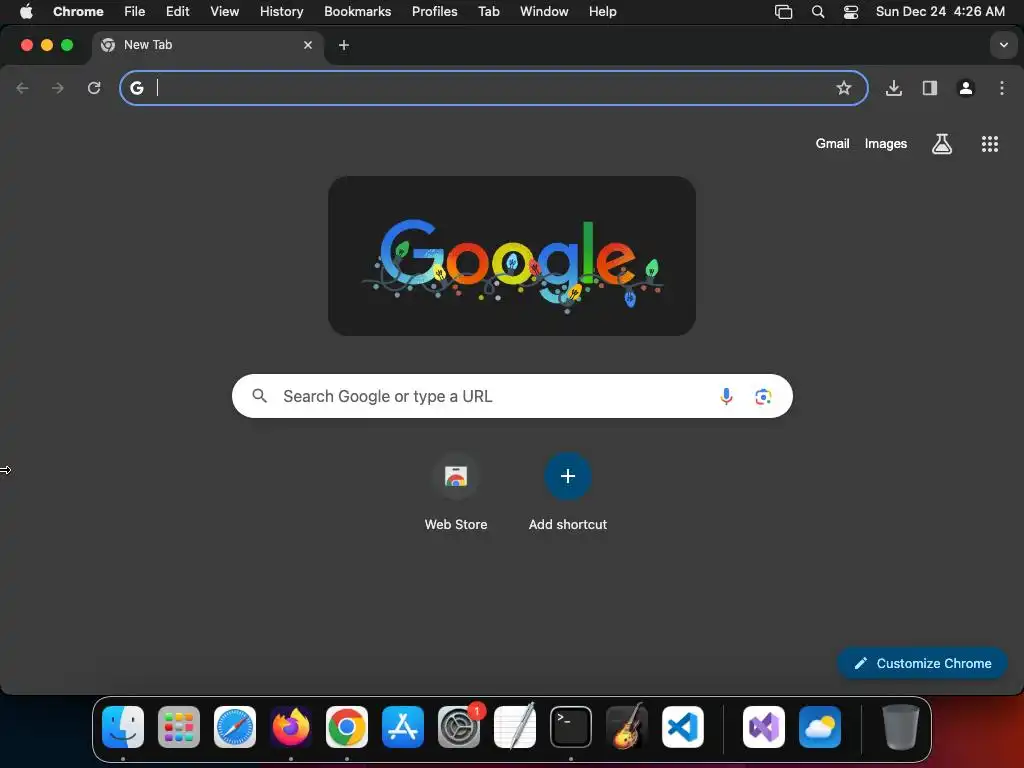The image size is (1024, 768).
Task: Launch Safari from the dock
Action: (x=234, y=727)
